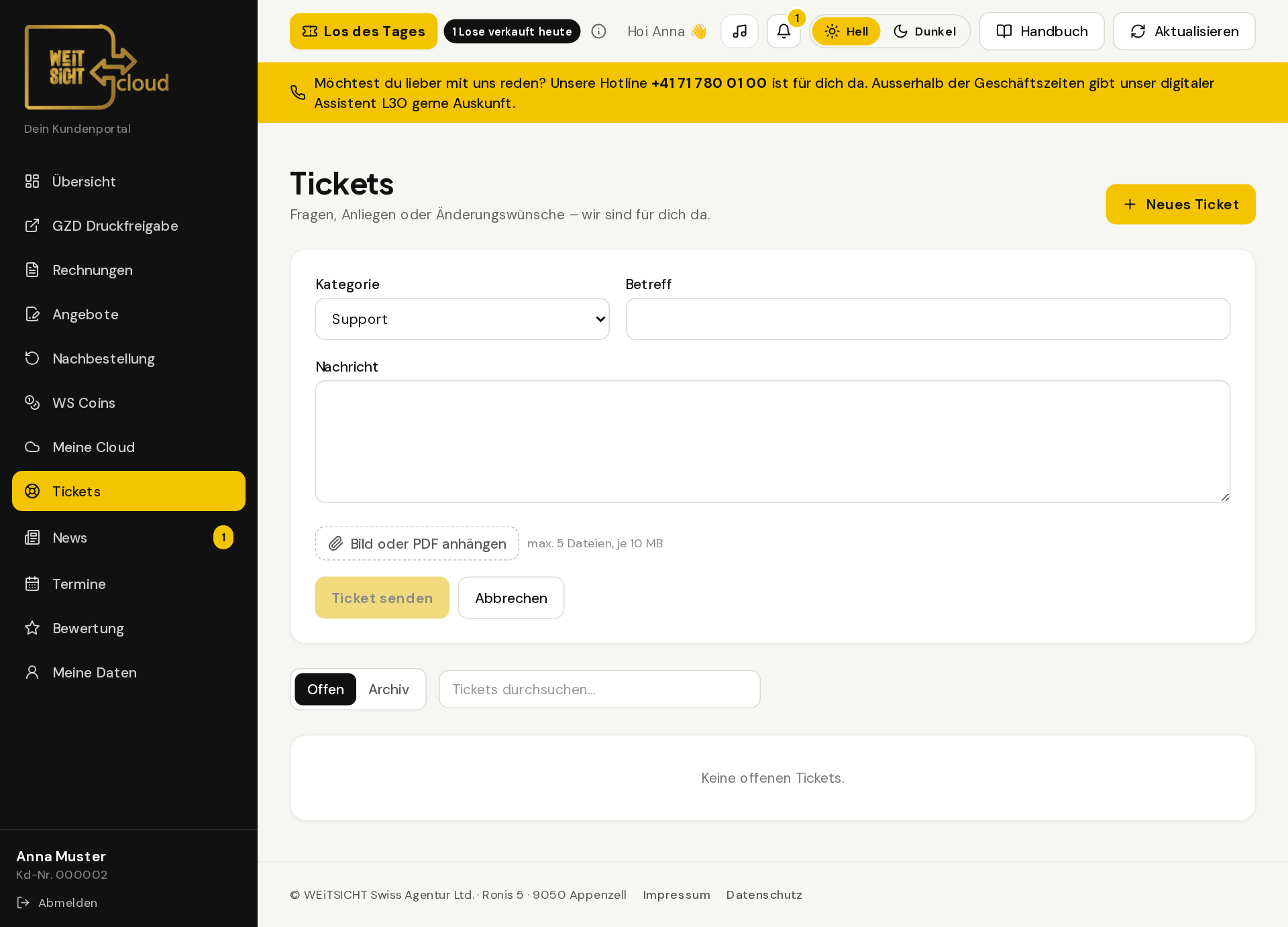The image size is (1288, 927).
Task: Click the music note icon button
Action: pos(739,32)
